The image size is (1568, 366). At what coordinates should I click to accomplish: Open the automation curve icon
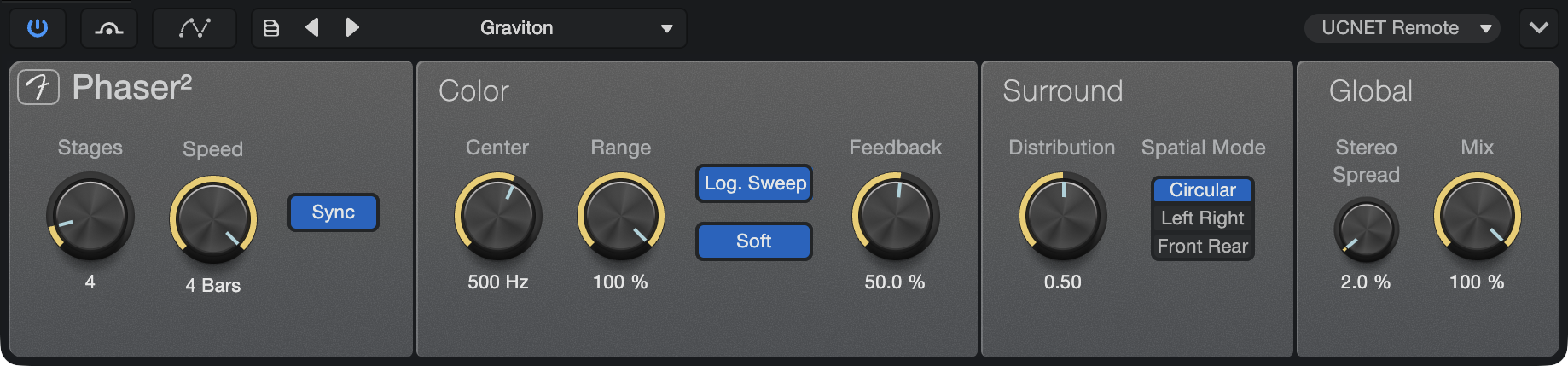coord(195,28)
